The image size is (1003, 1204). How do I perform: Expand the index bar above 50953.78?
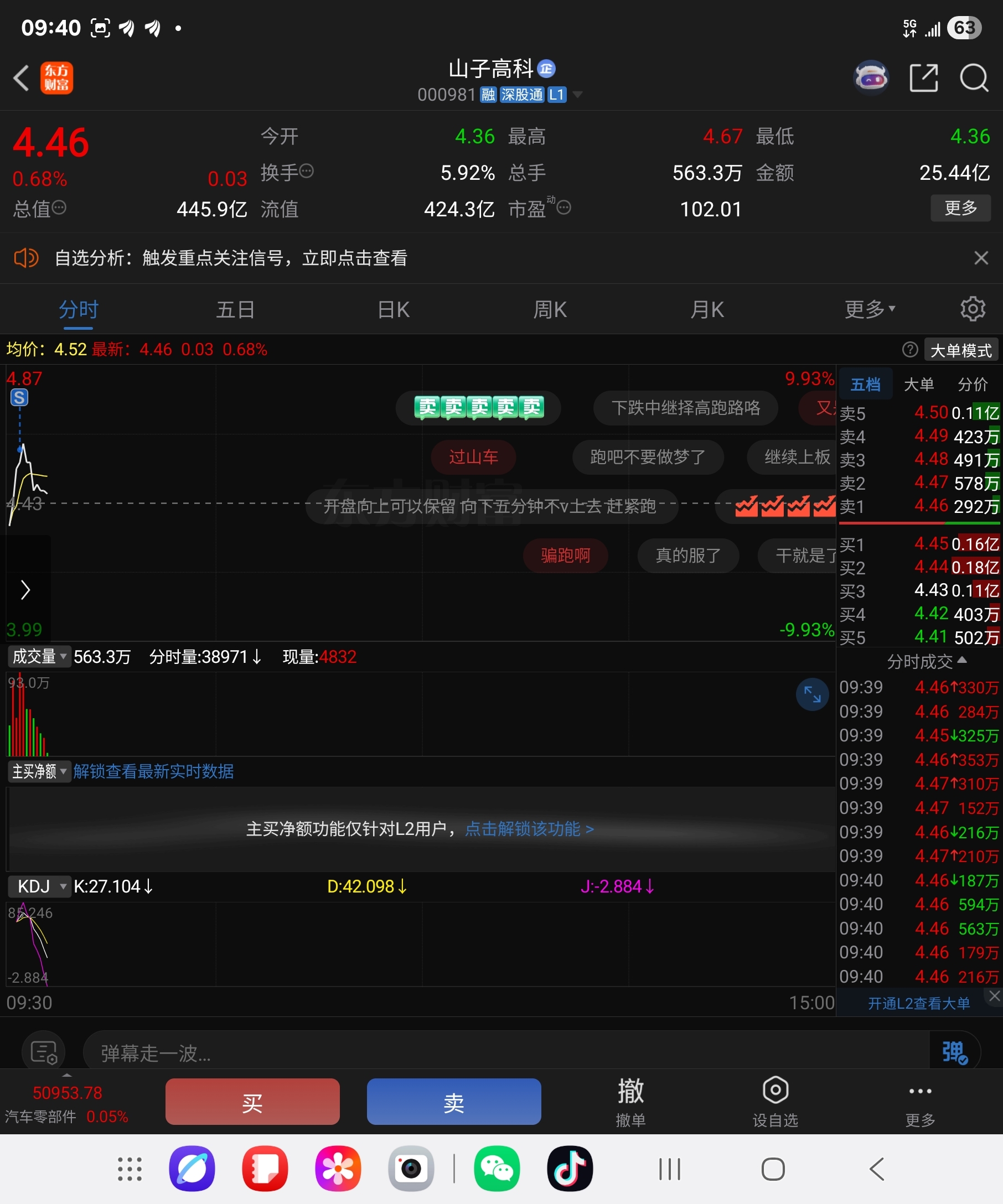tap(67, 1074)
